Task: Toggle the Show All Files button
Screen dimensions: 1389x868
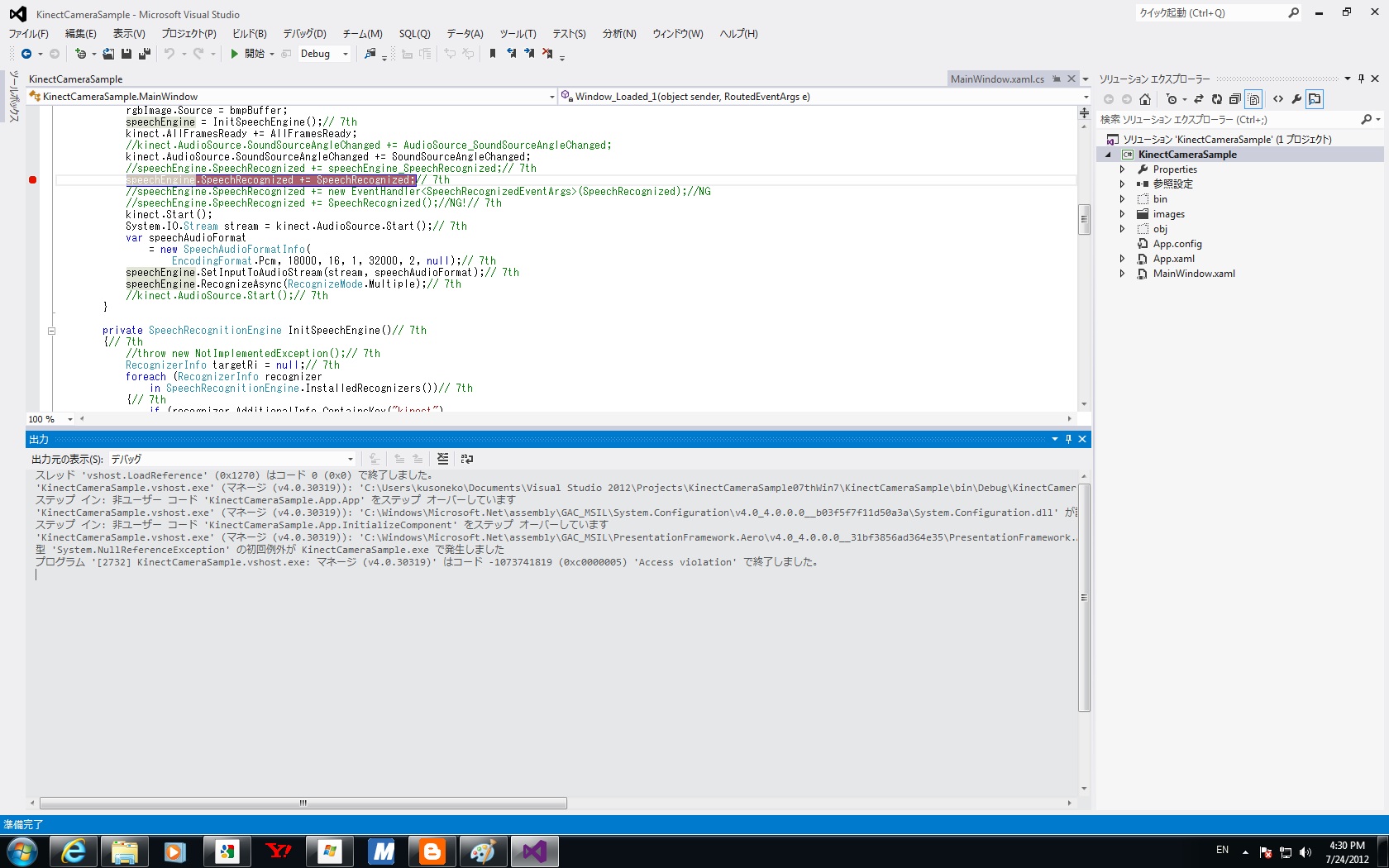Action: tap(1254, 99)
